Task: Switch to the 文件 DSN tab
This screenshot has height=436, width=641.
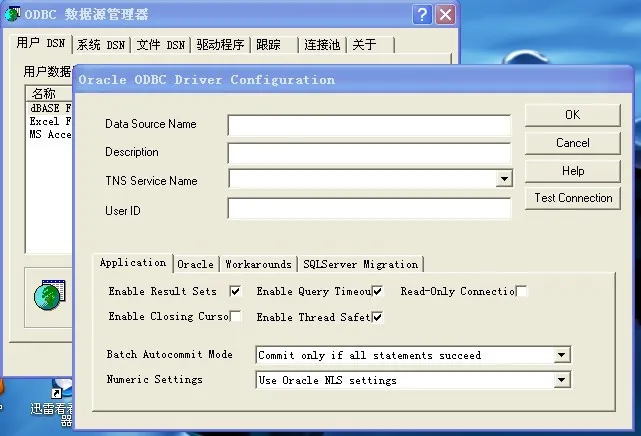Action: (x=161, y=45)
